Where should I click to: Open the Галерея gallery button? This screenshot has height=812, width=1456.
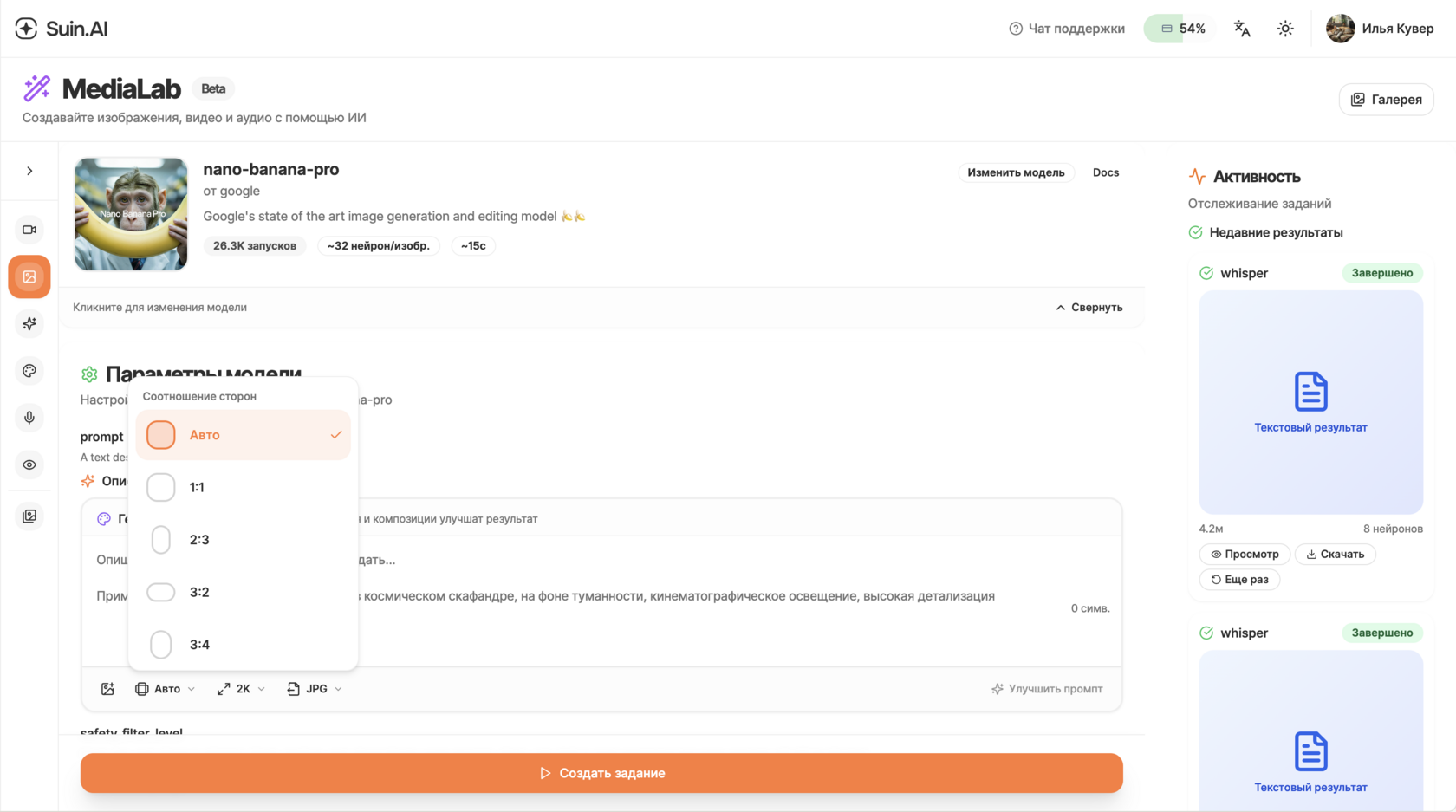1386,100
